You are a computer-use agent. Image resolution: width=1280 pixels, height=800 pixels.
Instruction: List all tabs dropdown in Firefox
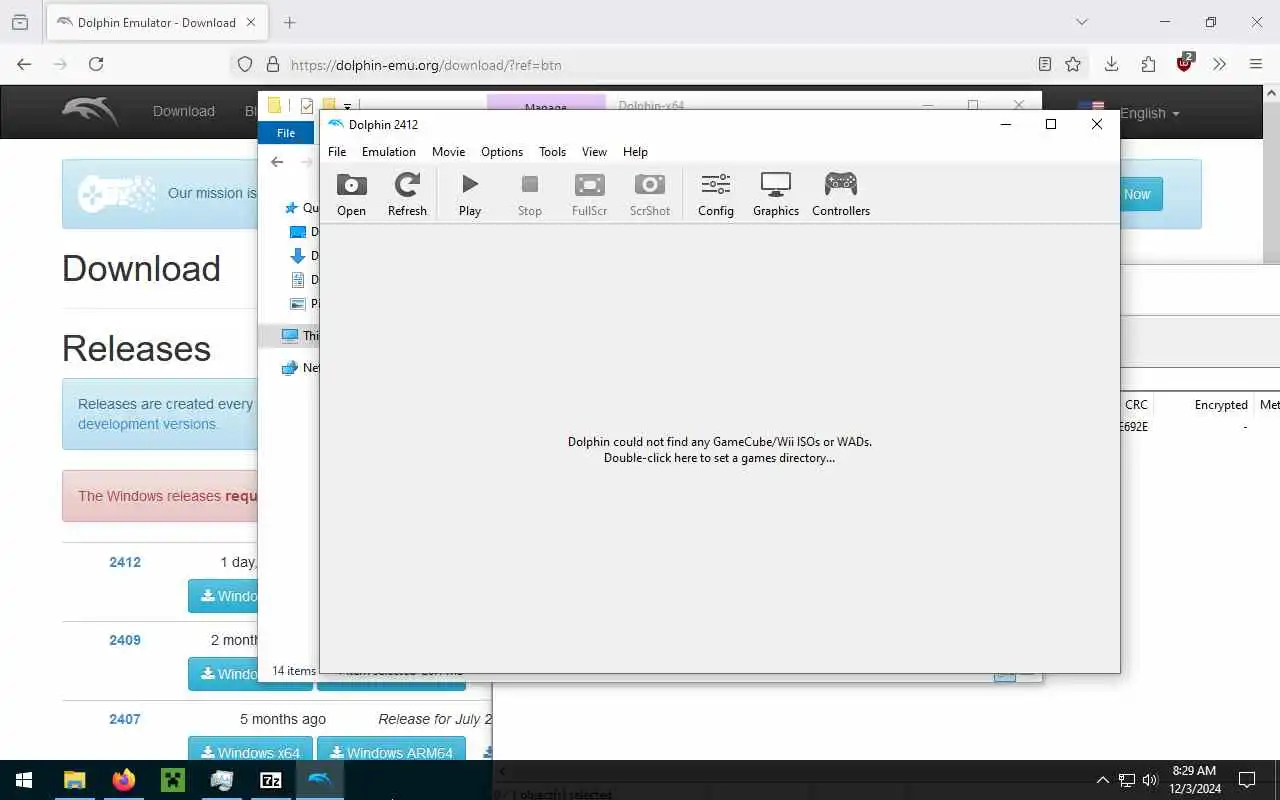click(1081, 22)
